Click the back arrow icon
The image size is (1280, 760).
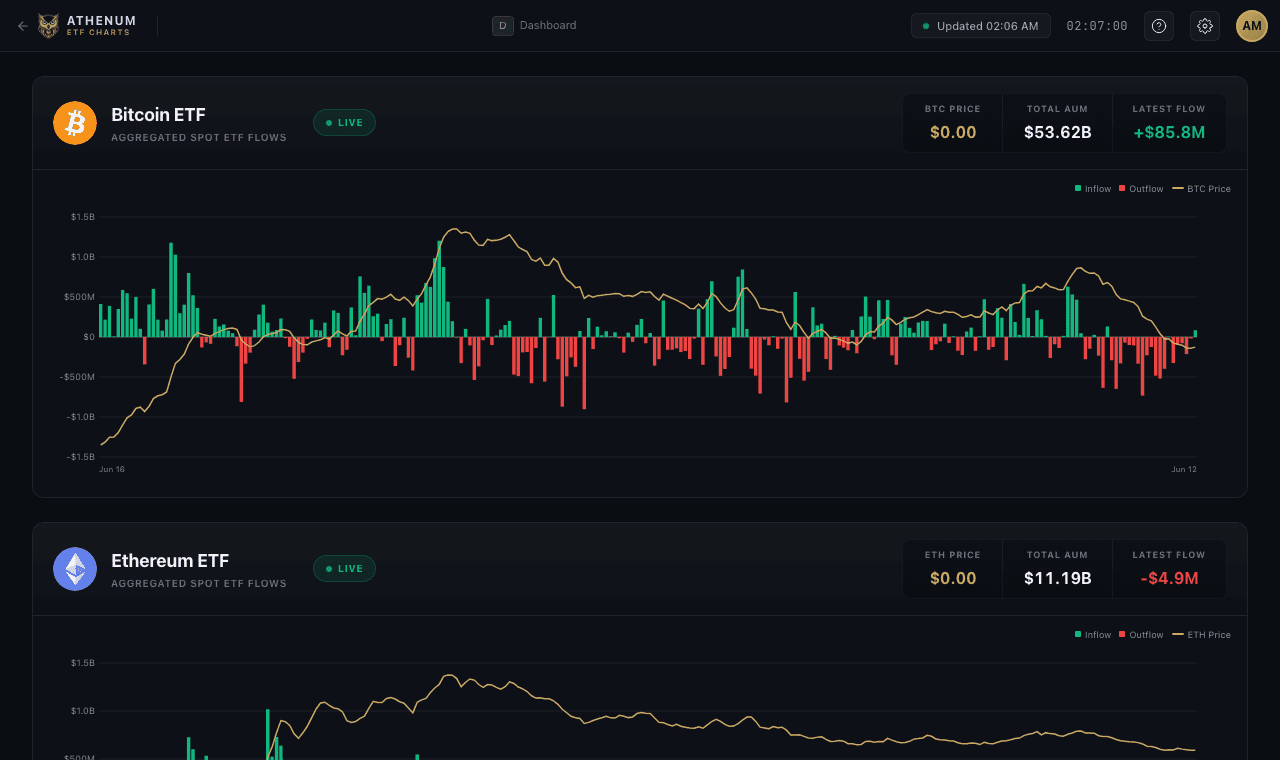point(23,26)
